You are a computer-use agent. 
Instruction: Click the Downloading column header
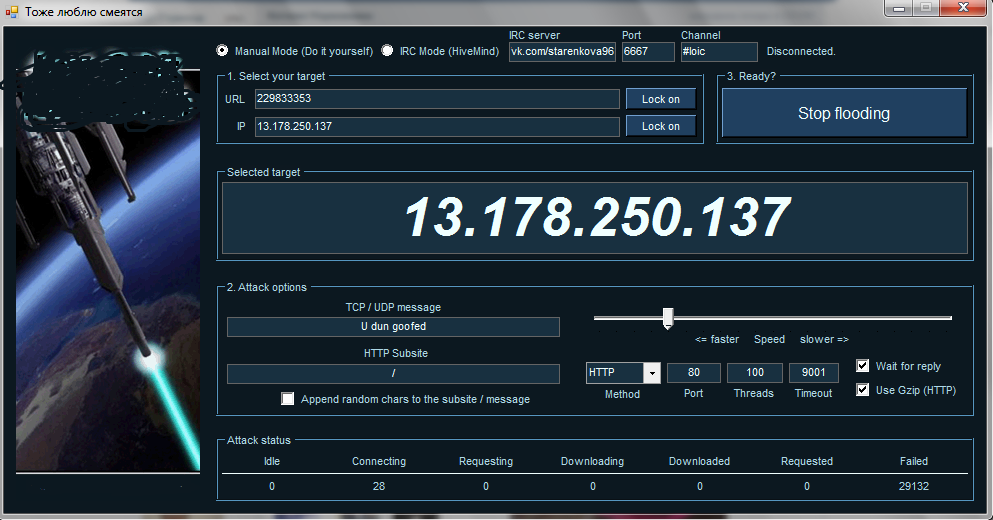pos(592,461)
